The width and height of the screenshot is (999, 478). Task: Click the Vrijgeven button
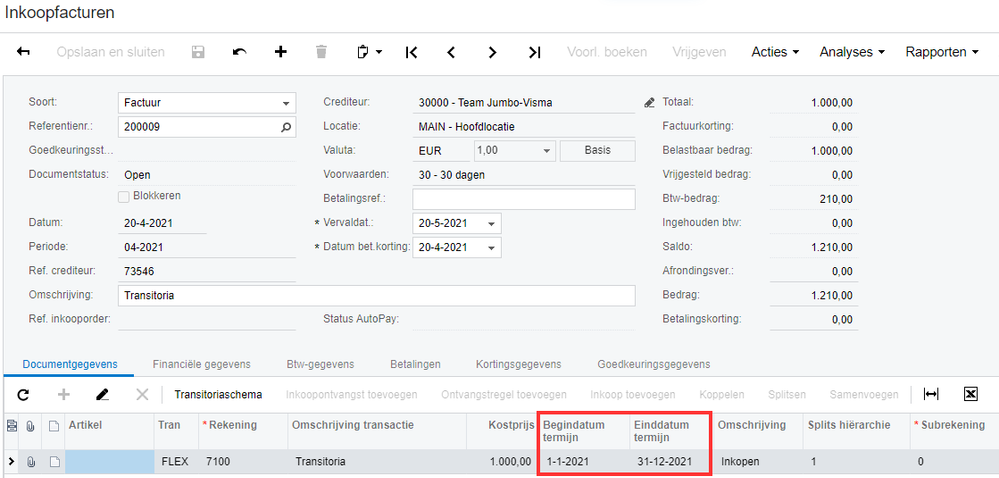699,52
